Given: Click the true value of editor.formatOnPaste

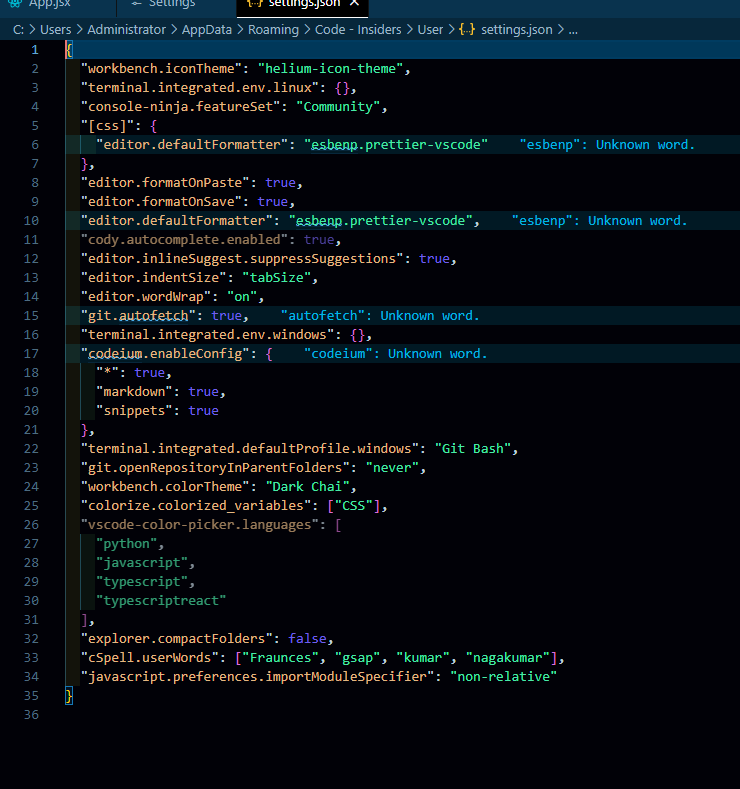Looking at the screenshot, I should coord(281,183).
